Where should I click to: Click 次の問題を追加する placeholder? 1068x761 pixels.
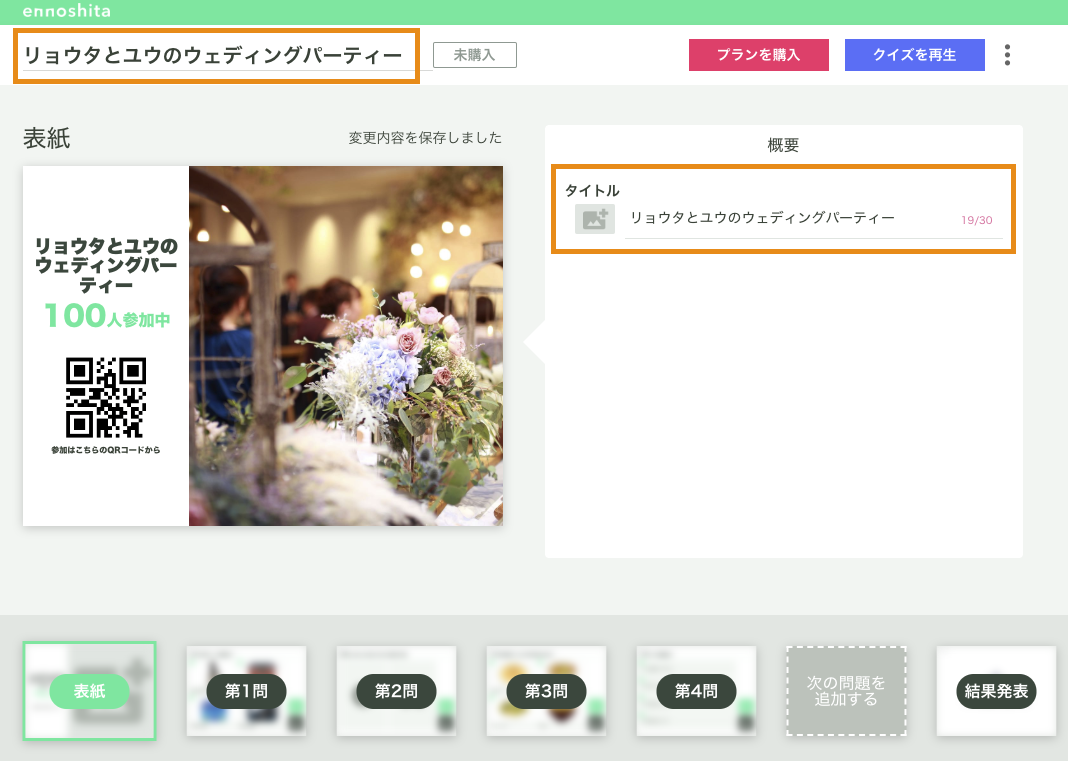click(x=846, y=691)
